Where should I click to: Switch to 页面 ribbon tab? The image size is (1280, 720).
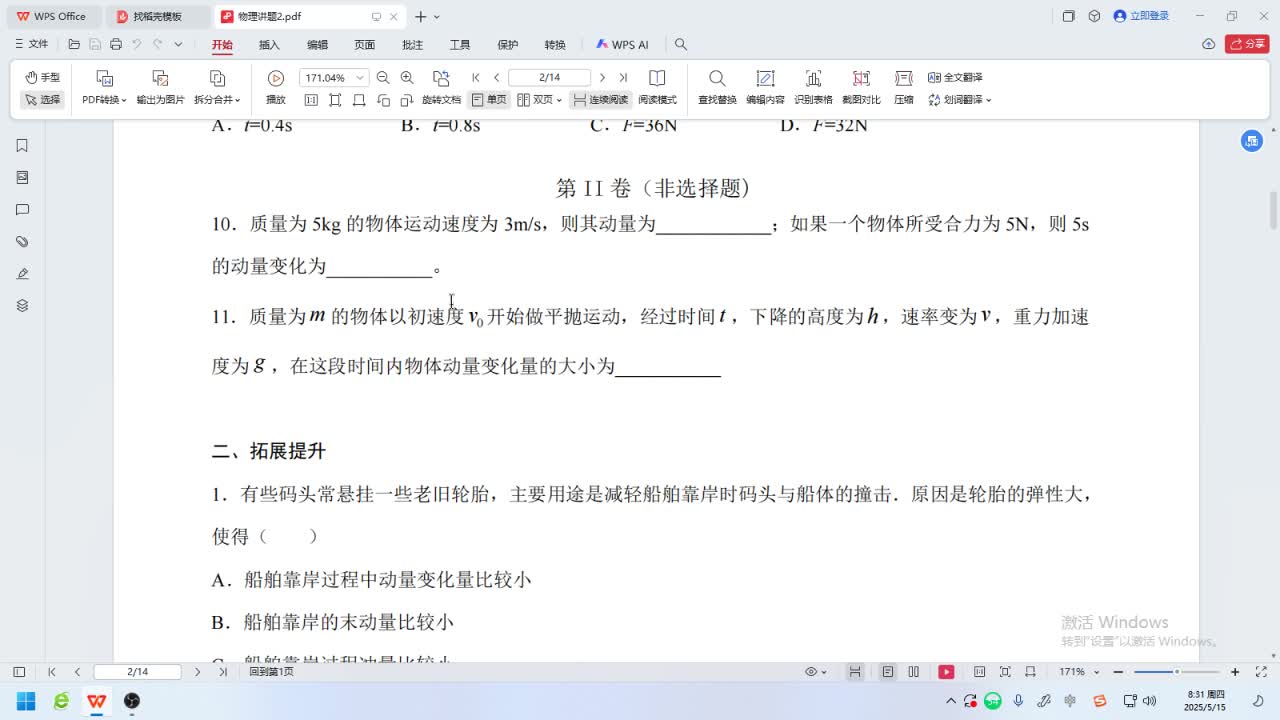(364, 45)
